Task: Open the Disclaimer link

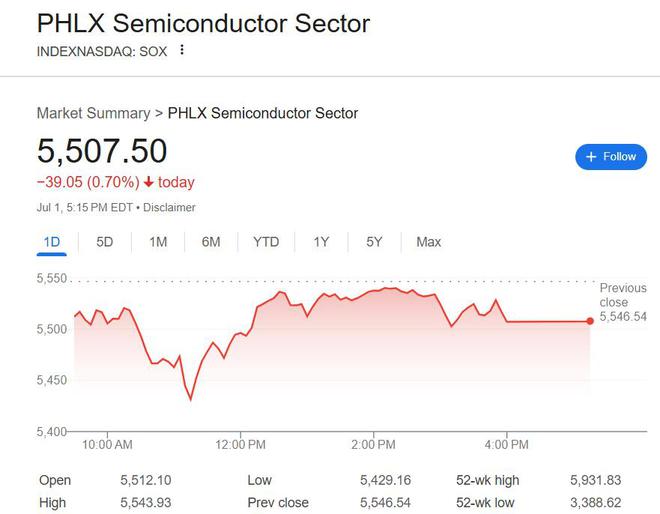Action: click(x=170, y=207)
